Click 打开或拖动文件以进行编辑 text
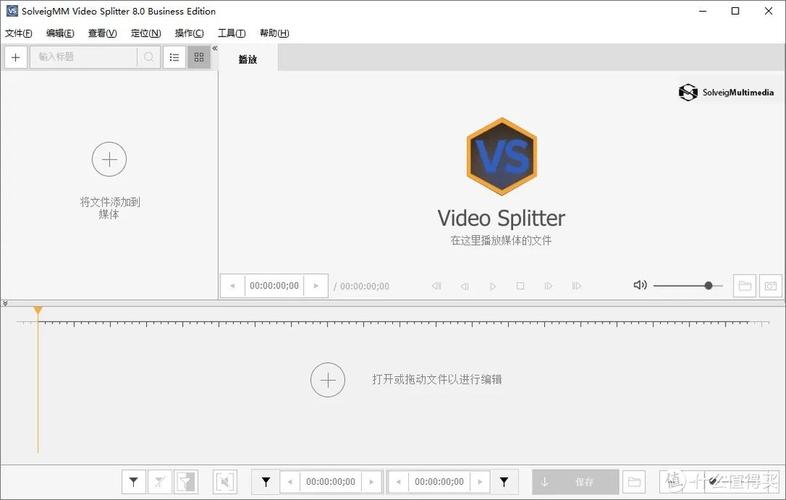This screenshot has width=786, height=500. [x=437, y=380]
